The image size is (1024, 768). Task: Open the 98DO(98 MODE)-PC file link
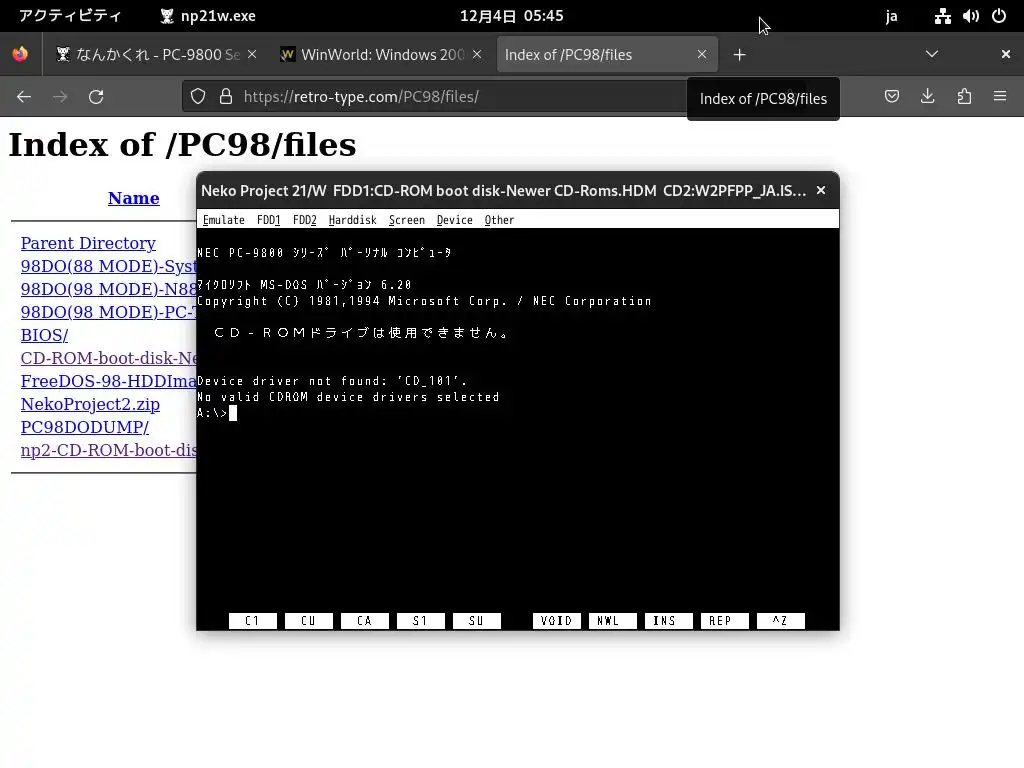click(x=108, y=312)
